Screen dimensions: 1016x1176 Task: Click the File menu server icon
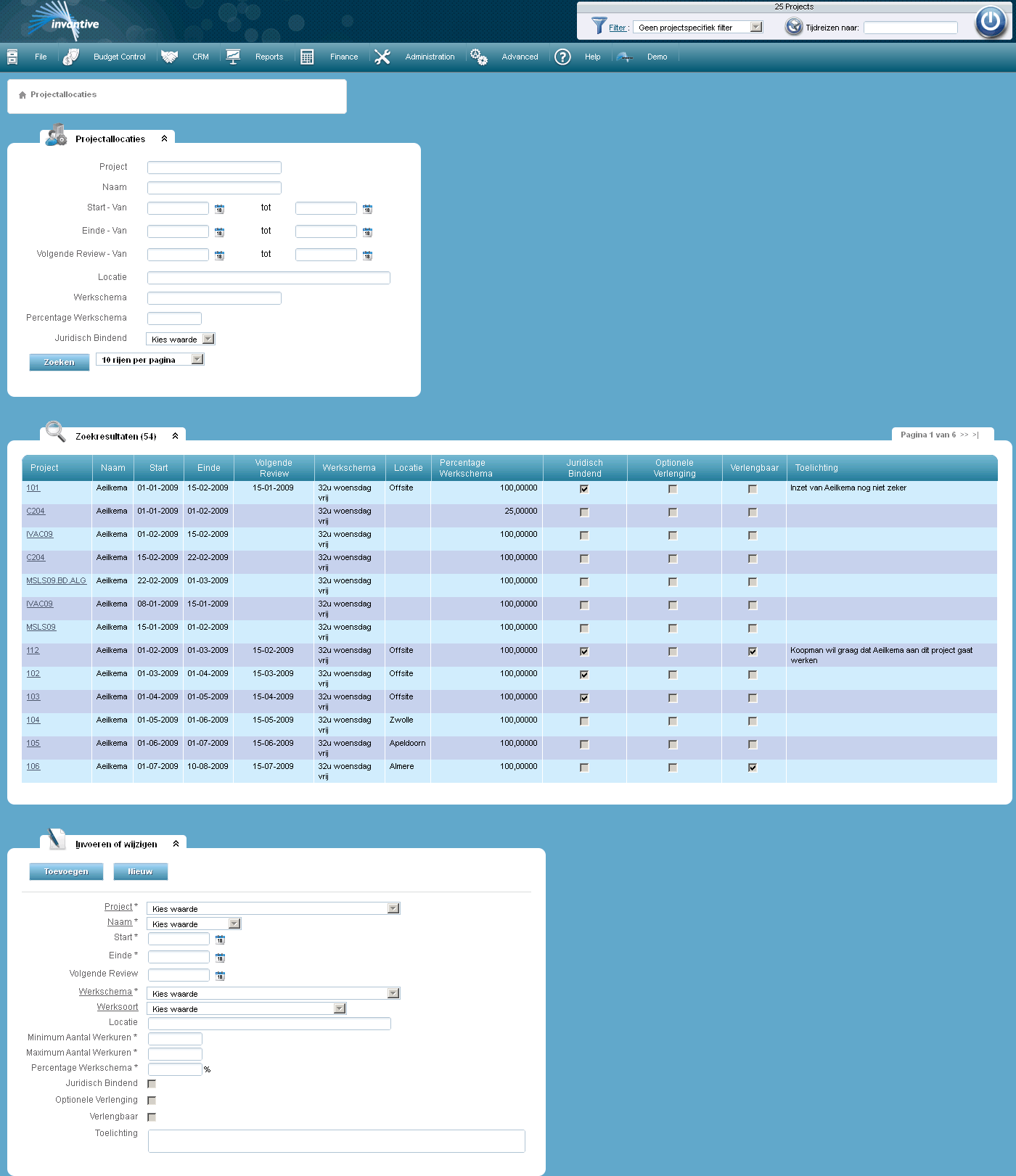pos(12,57)
